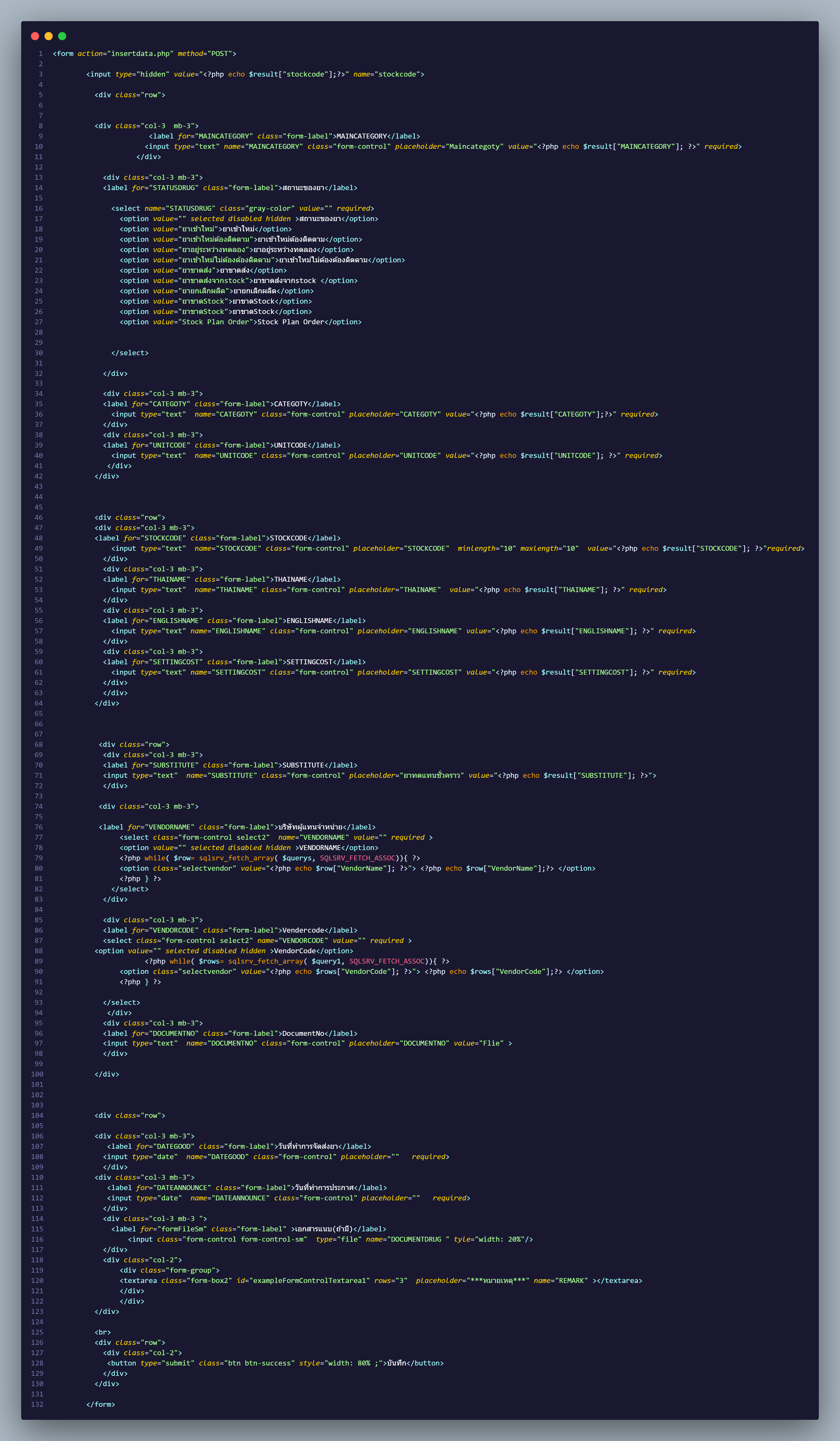Select placeholder="THAINAME" on line 53
The height and width of the screenshot is (1441, 840).
click(x=394, y=590)
